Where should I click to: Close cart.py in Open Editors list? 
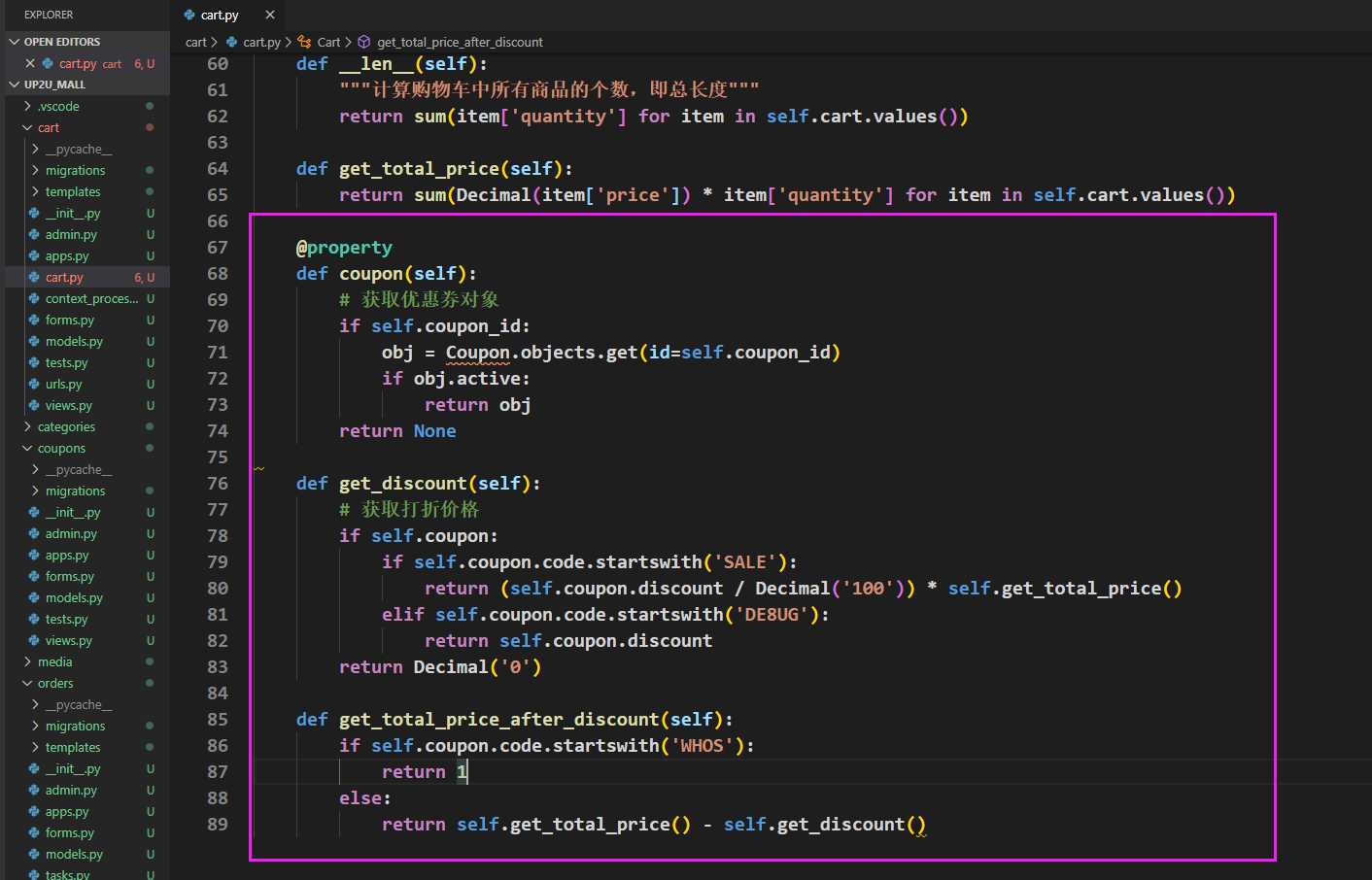(x=30, y=63)
